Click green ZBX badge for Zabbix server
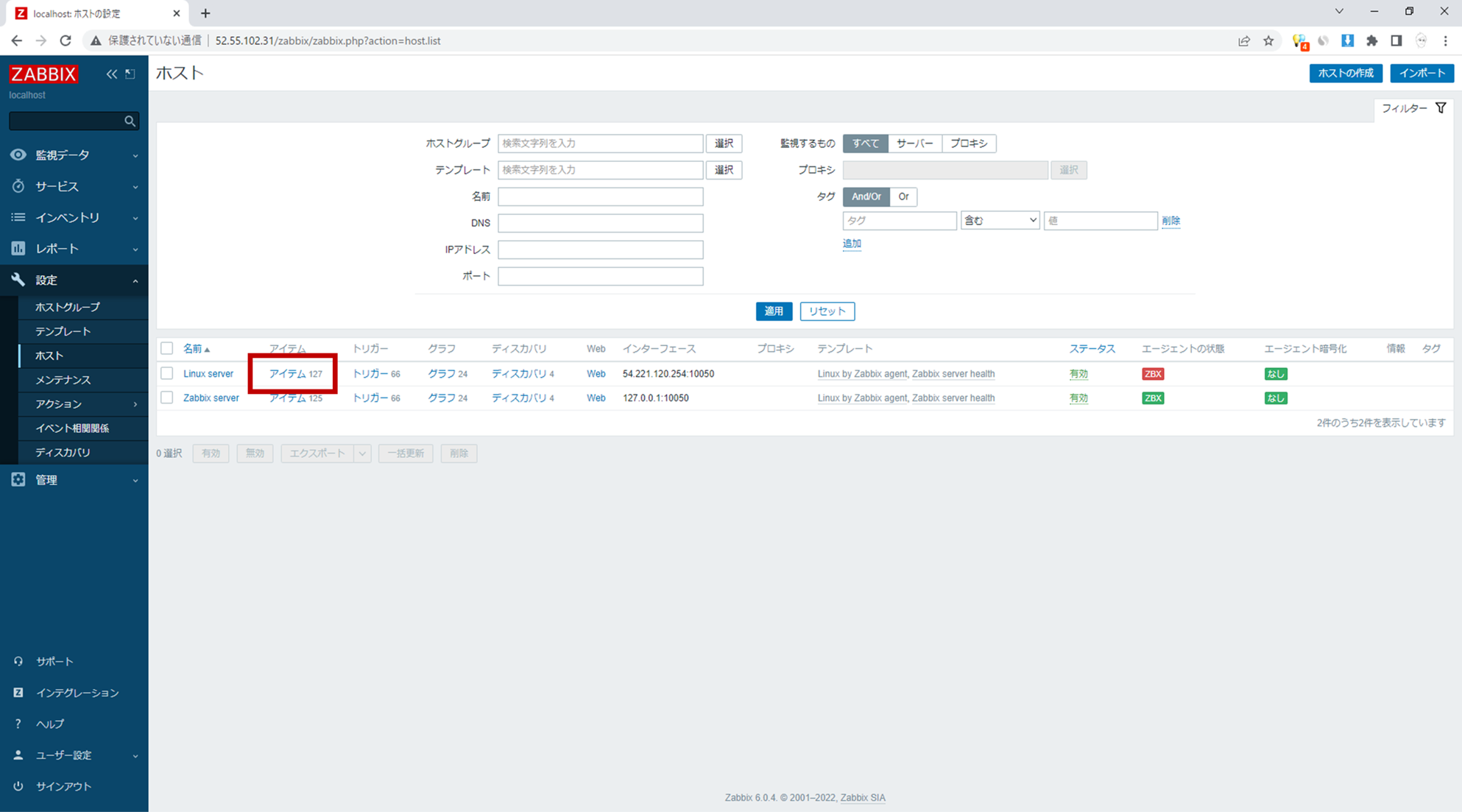 point(1153,398)
